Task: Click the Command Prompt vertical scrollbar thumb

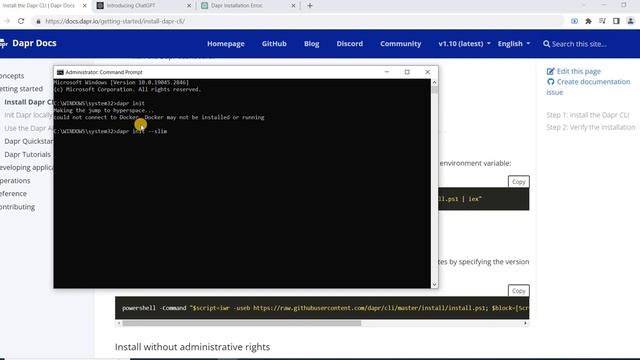Action: click(434, 90)
